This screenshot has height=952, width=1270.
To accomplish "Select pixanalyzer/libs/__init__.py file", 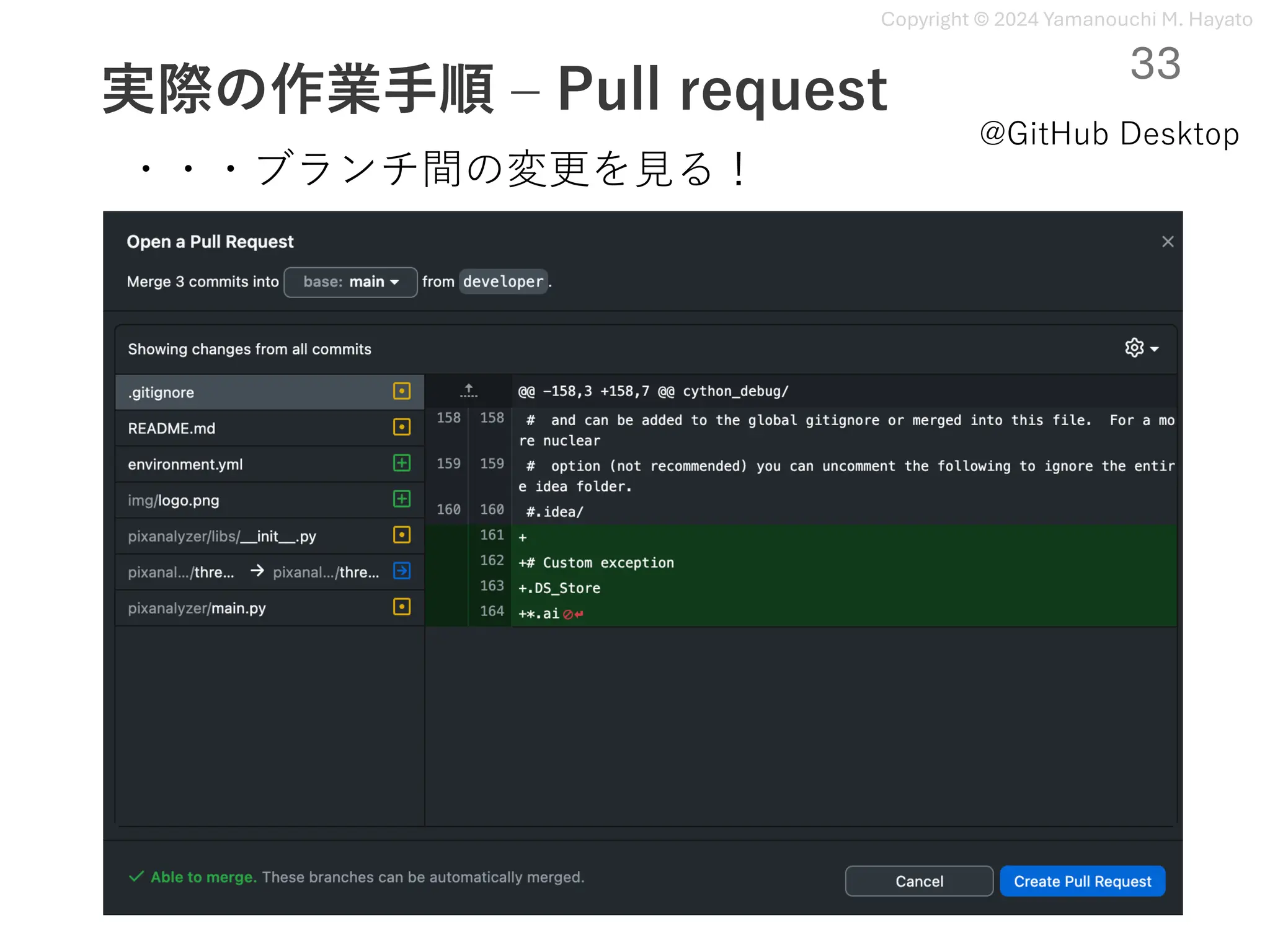I will tap(270, 535).
